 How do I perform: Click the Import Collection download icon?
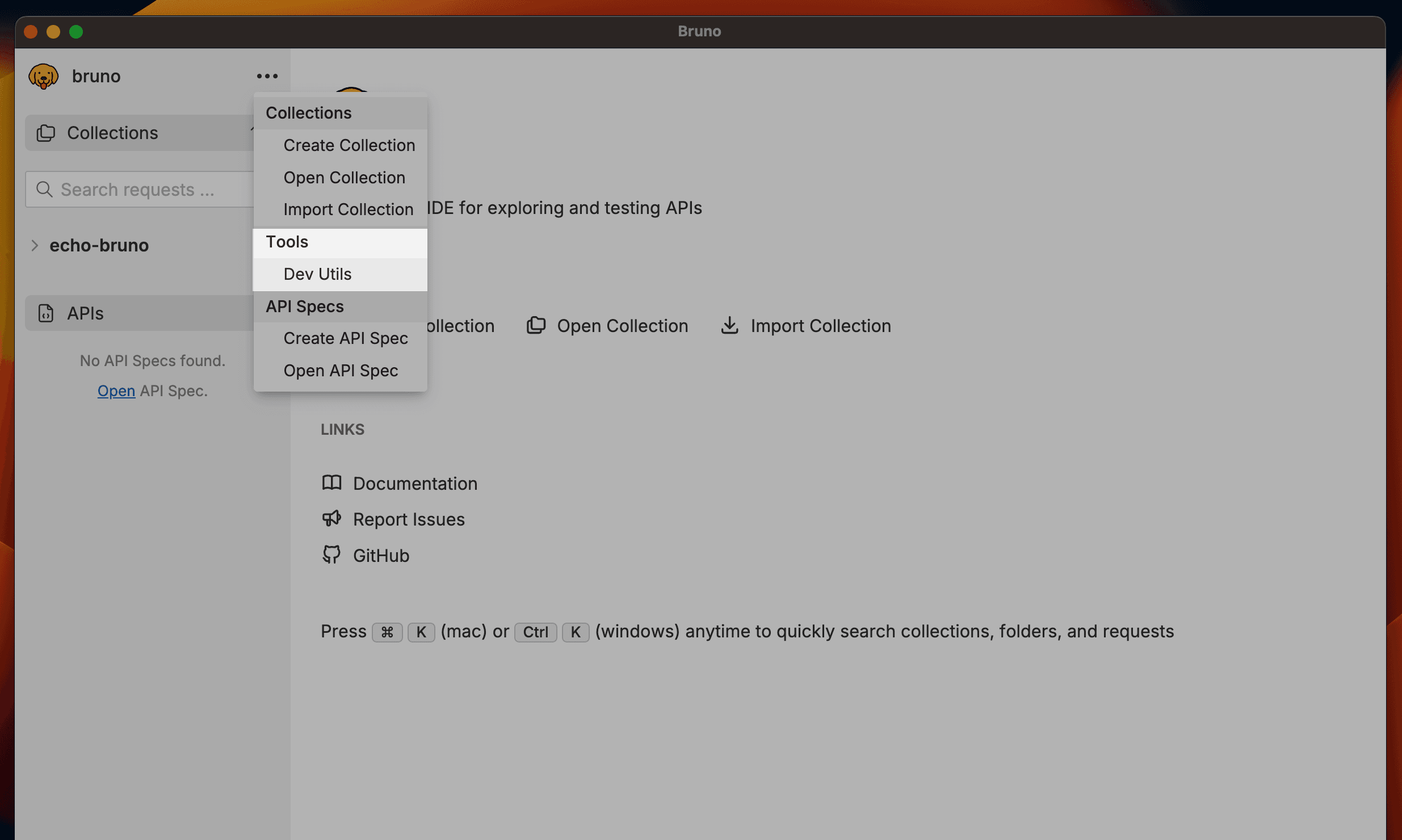(729, 326)
